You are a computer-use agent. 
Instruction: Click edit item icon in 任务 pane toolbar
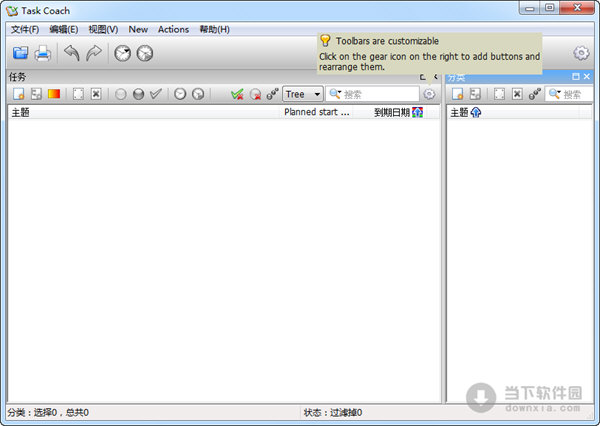pos(78,94)
